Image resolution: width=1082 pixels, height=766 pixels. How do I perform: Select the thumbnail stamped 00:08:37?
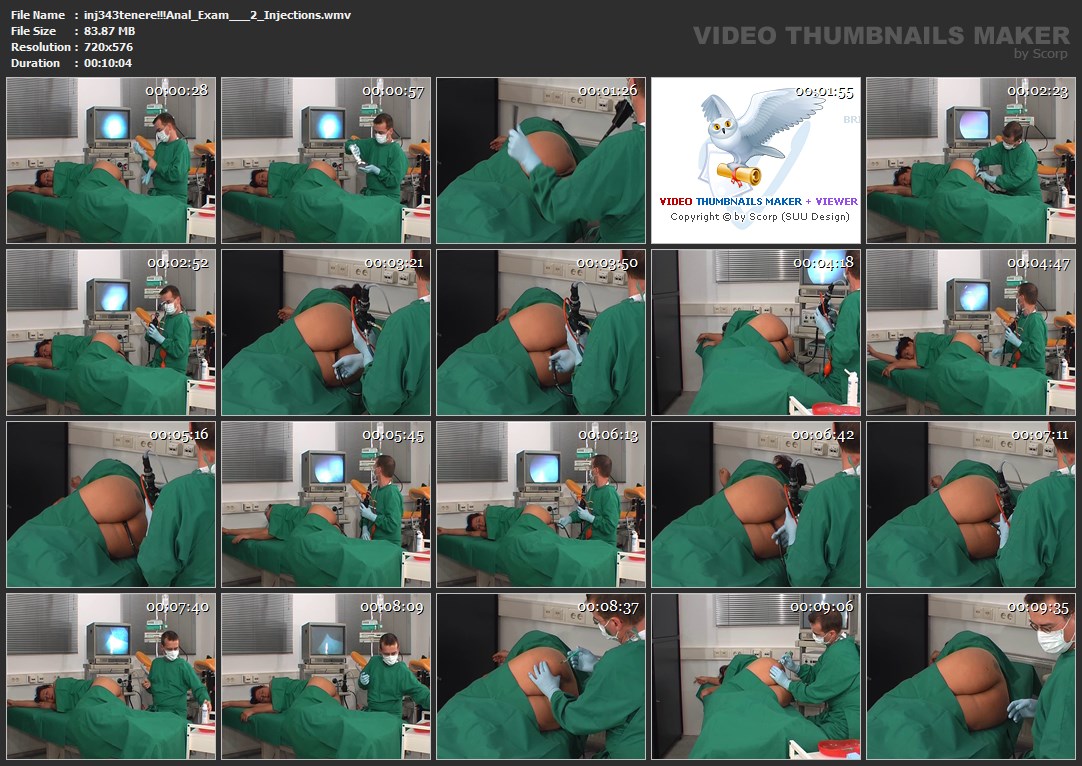(541, 676)
